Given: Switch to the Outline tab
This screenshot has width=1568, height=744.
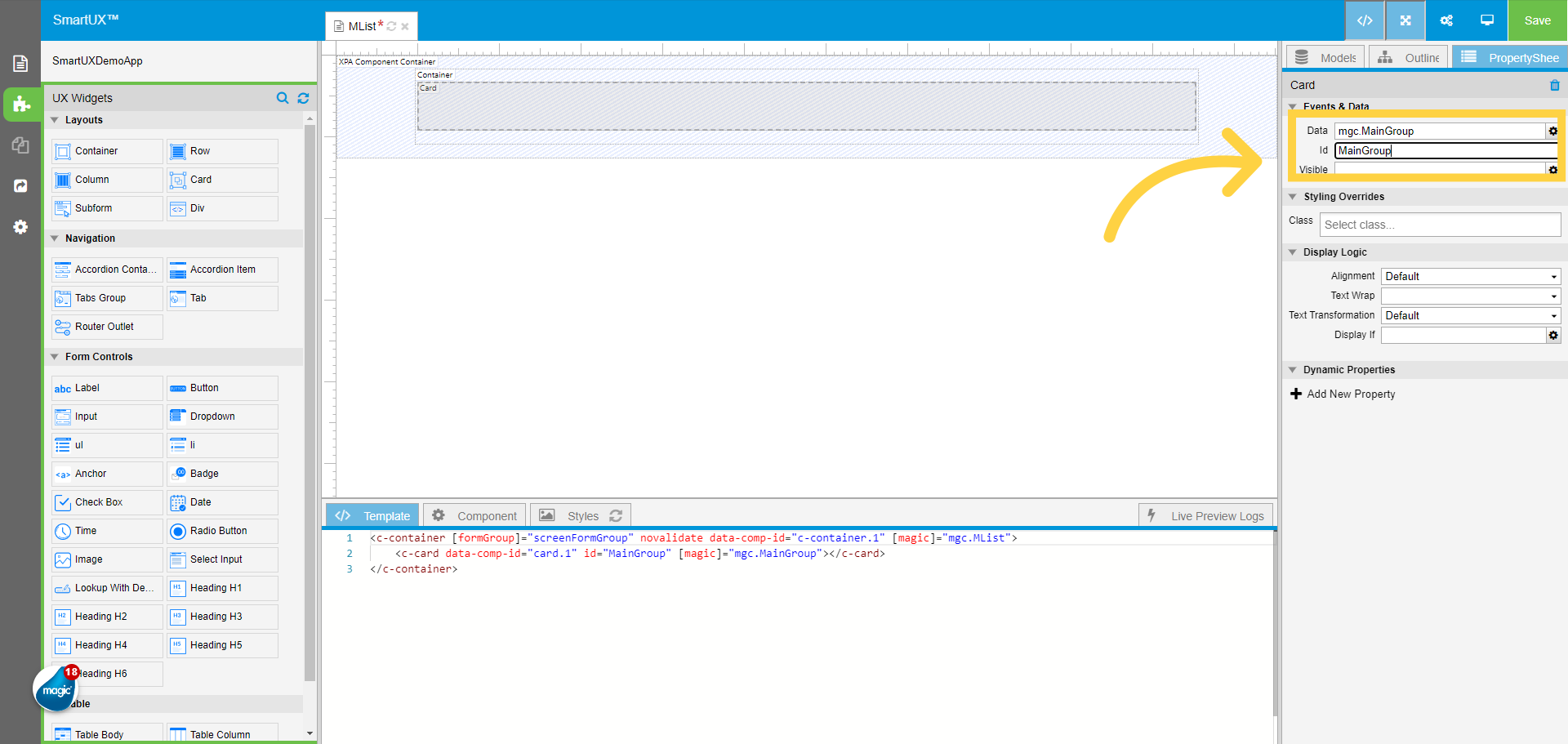Looking at the screenshot, I should (x=1409, y=58).
